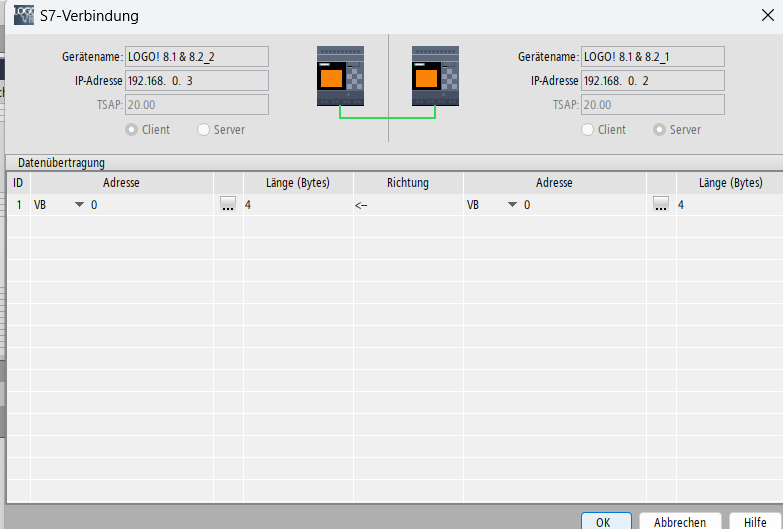This screenshot has height=529, width=783.
Task: Click the Gerätename field LOGO! 8.1 & 8.2_1
Action: [x=653, y=56]
